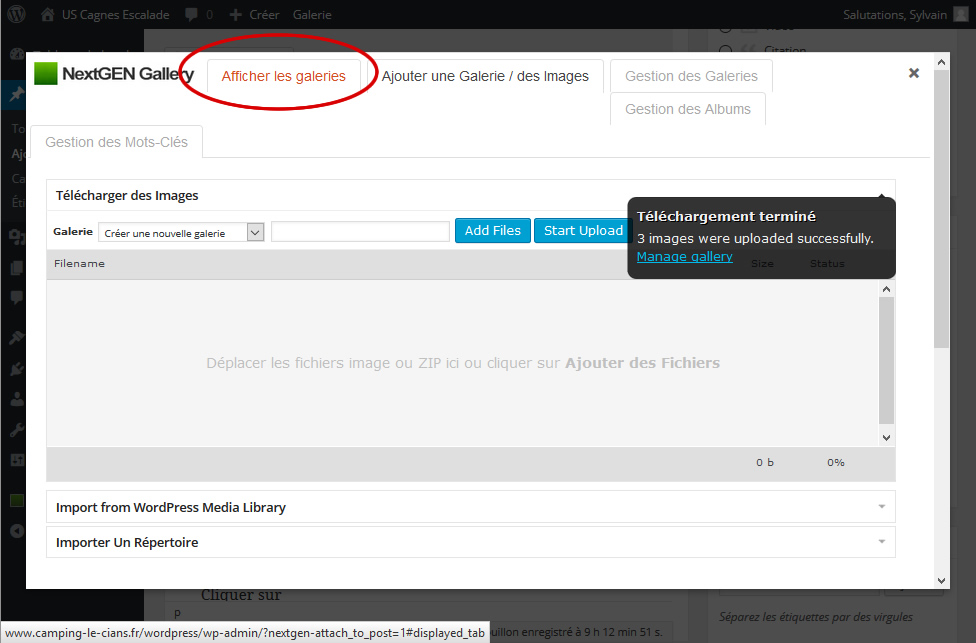
Task: Click the arrow on the Media Library import row
Action: point(881,507)
